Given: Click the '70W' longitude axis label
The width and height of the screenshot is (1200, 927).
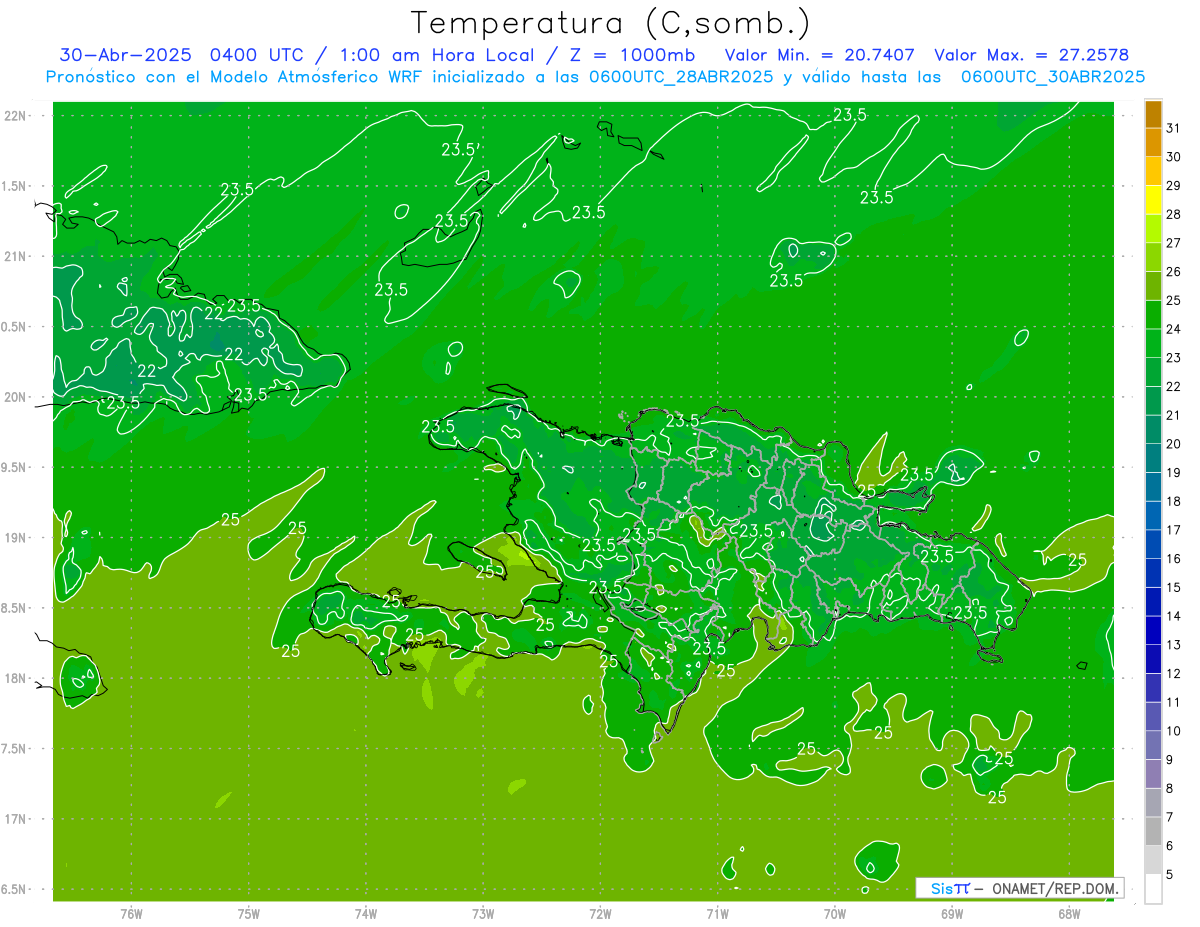Looking at the screenshot, I should (835, 913).
